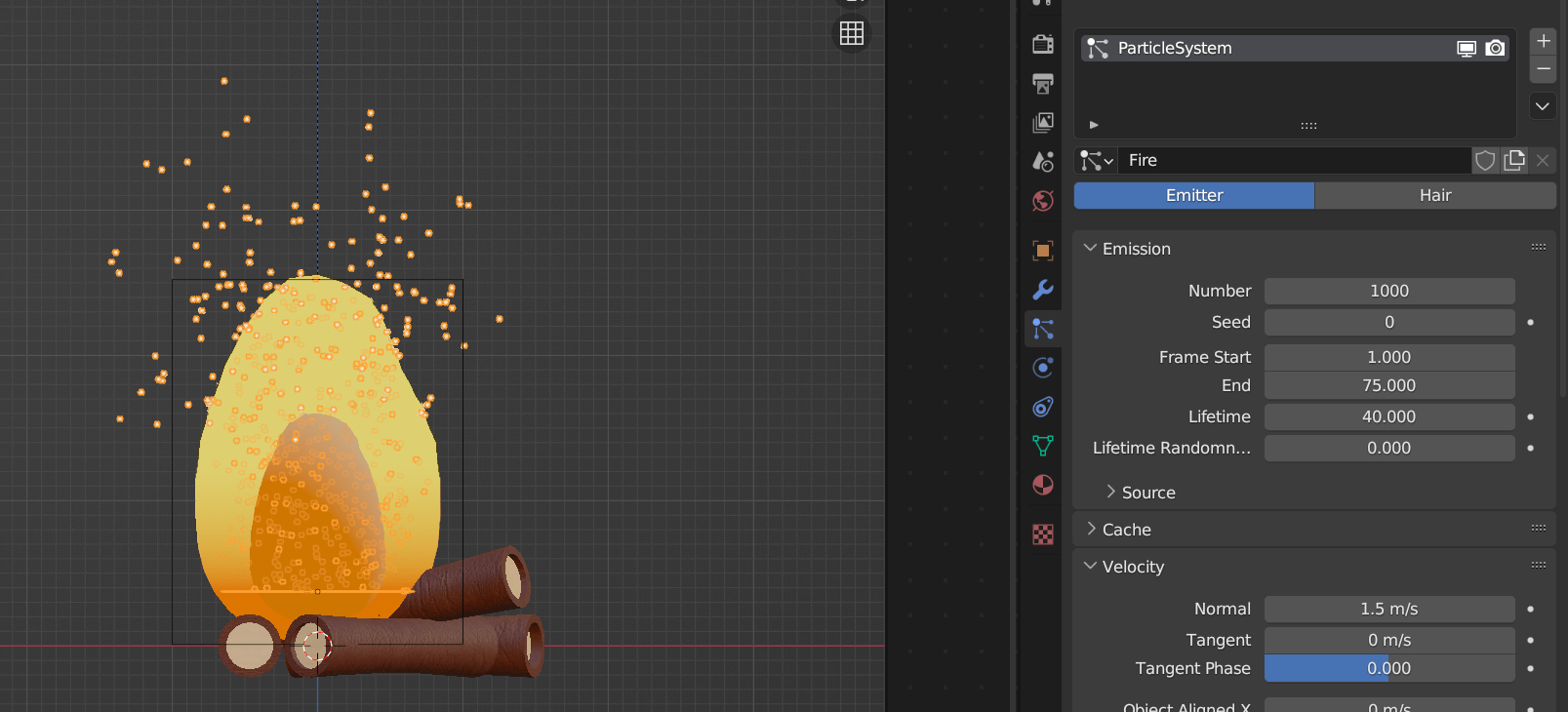Grab the particle list resize handle
Image resolution: width=1568 pixels, height=712 pixels.
click(1308, 126)
